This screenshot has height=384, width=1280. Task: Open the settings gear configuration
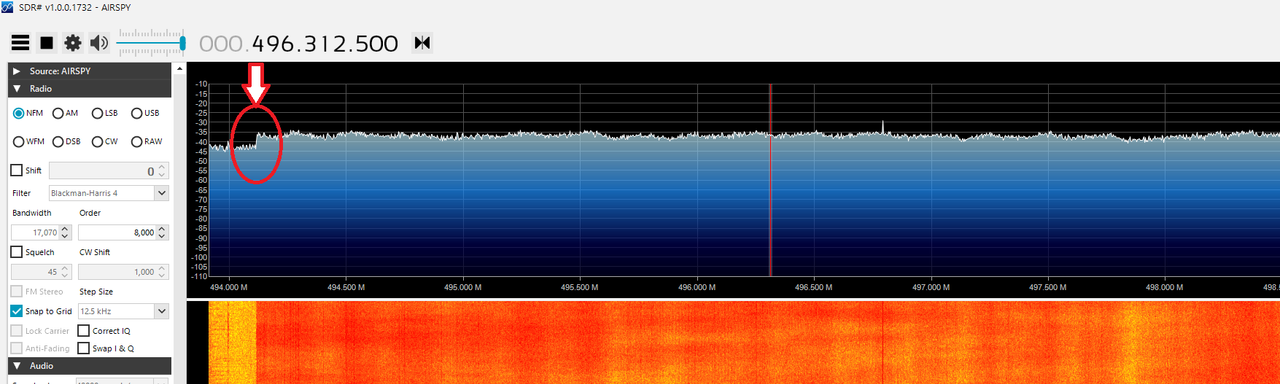72,43
